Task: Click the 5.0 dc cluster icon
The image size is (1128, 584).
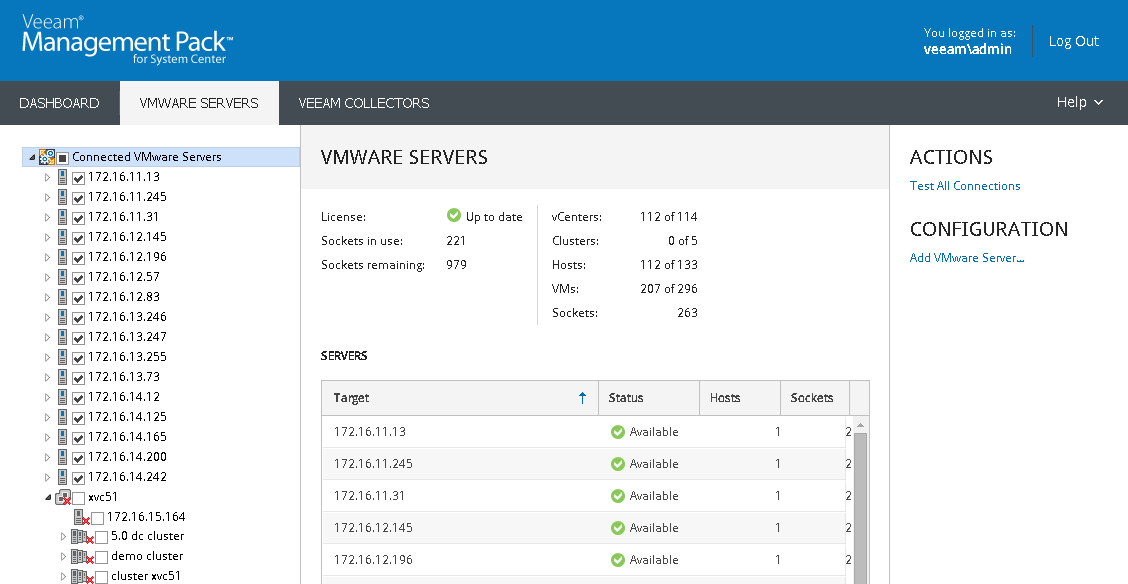Action: click(x=80, y=536)
